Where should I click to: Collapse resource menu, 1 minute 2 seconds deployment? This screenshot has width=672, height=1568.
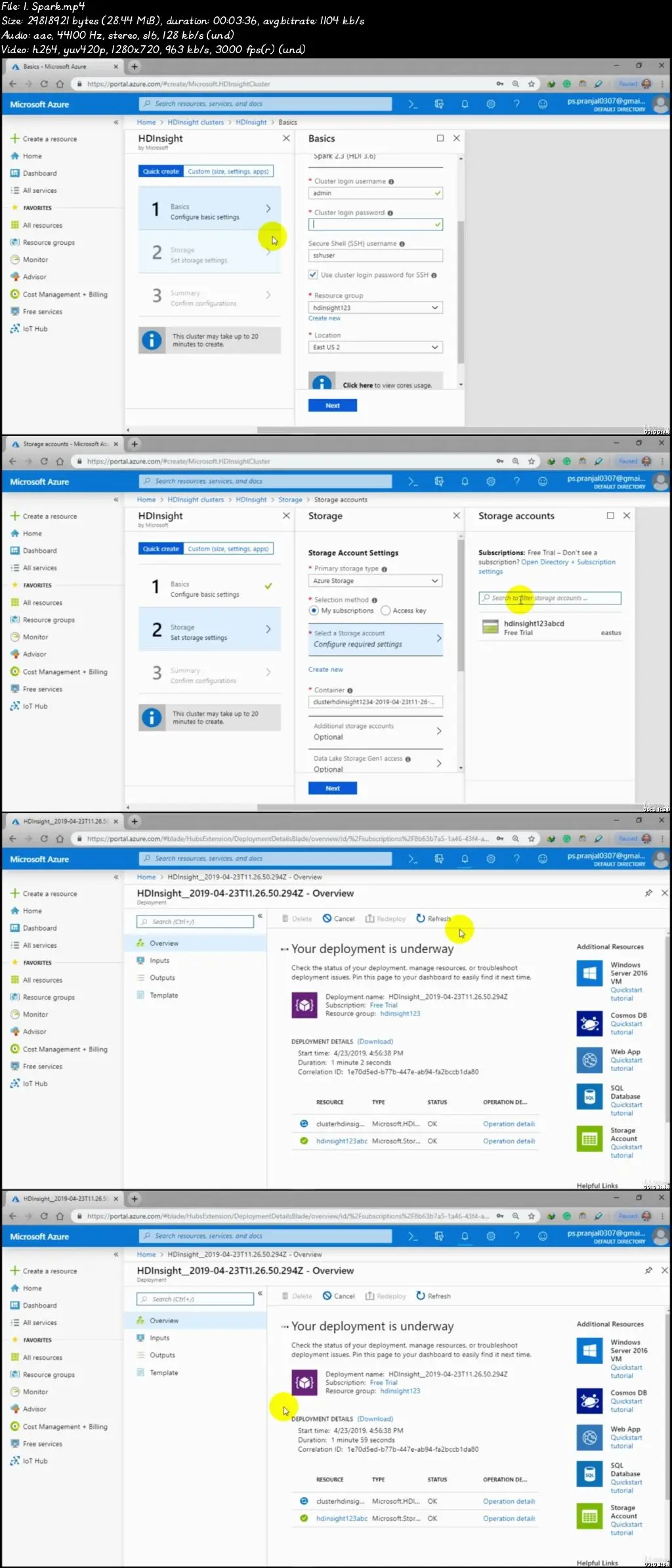click(x=260, y=916)
